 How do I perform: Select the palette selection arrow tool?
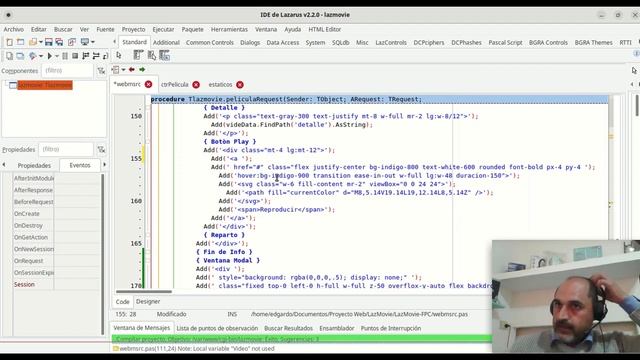tap(119, 55)
